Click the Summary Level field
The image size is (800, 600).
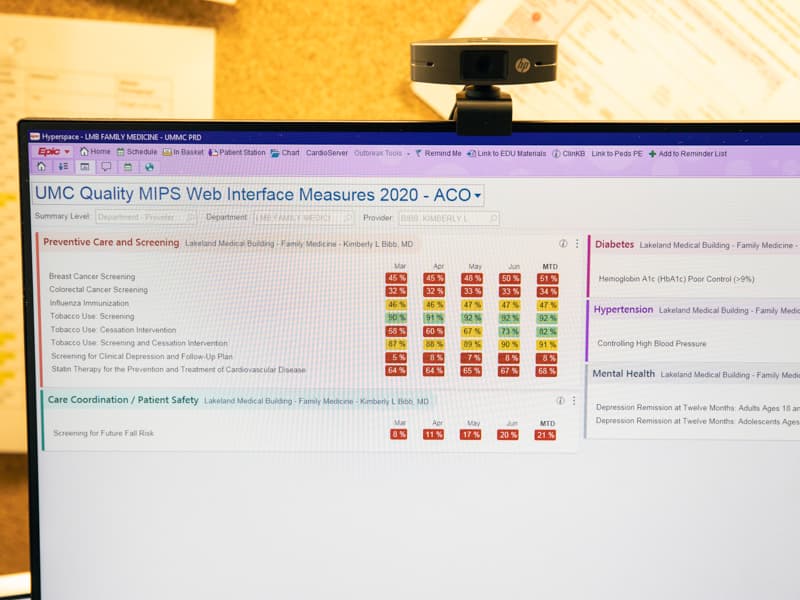point(145,217)
